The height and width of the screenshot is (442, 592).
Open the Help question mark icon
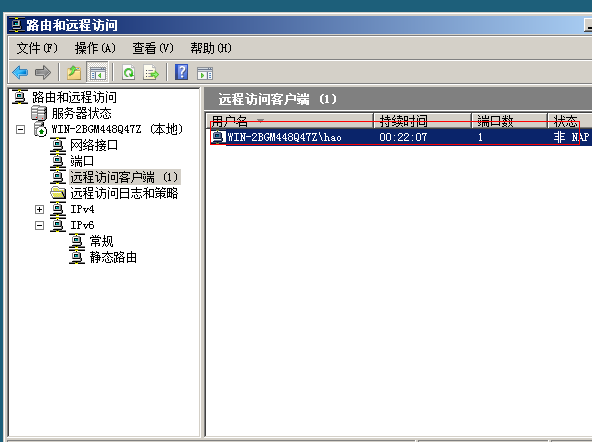pyautogui.click(x=182, y=72)
